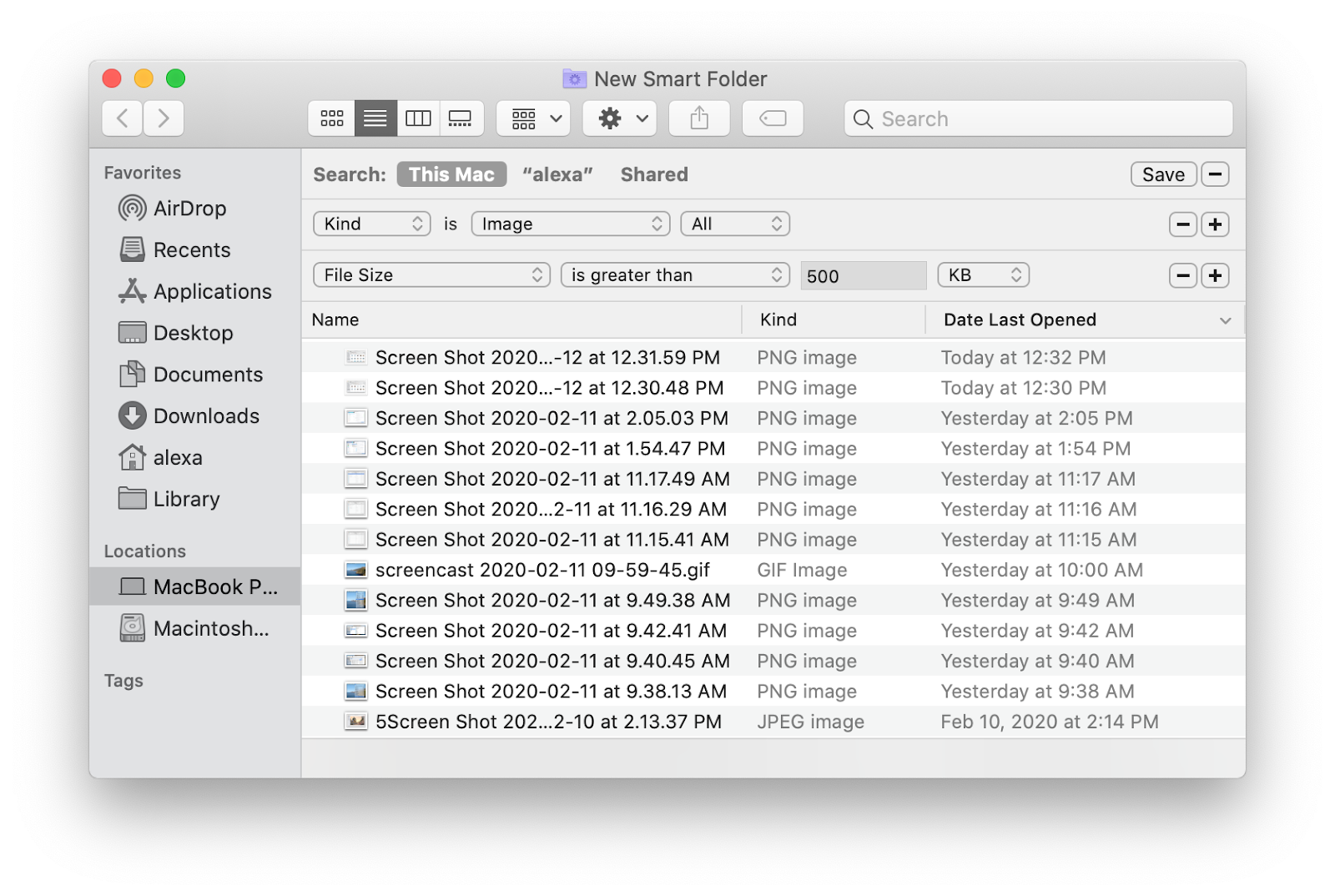This screenshot has width=1335, height=896.
Task: Click the New Smart Folder title icon
Action: tap(575, 78)
